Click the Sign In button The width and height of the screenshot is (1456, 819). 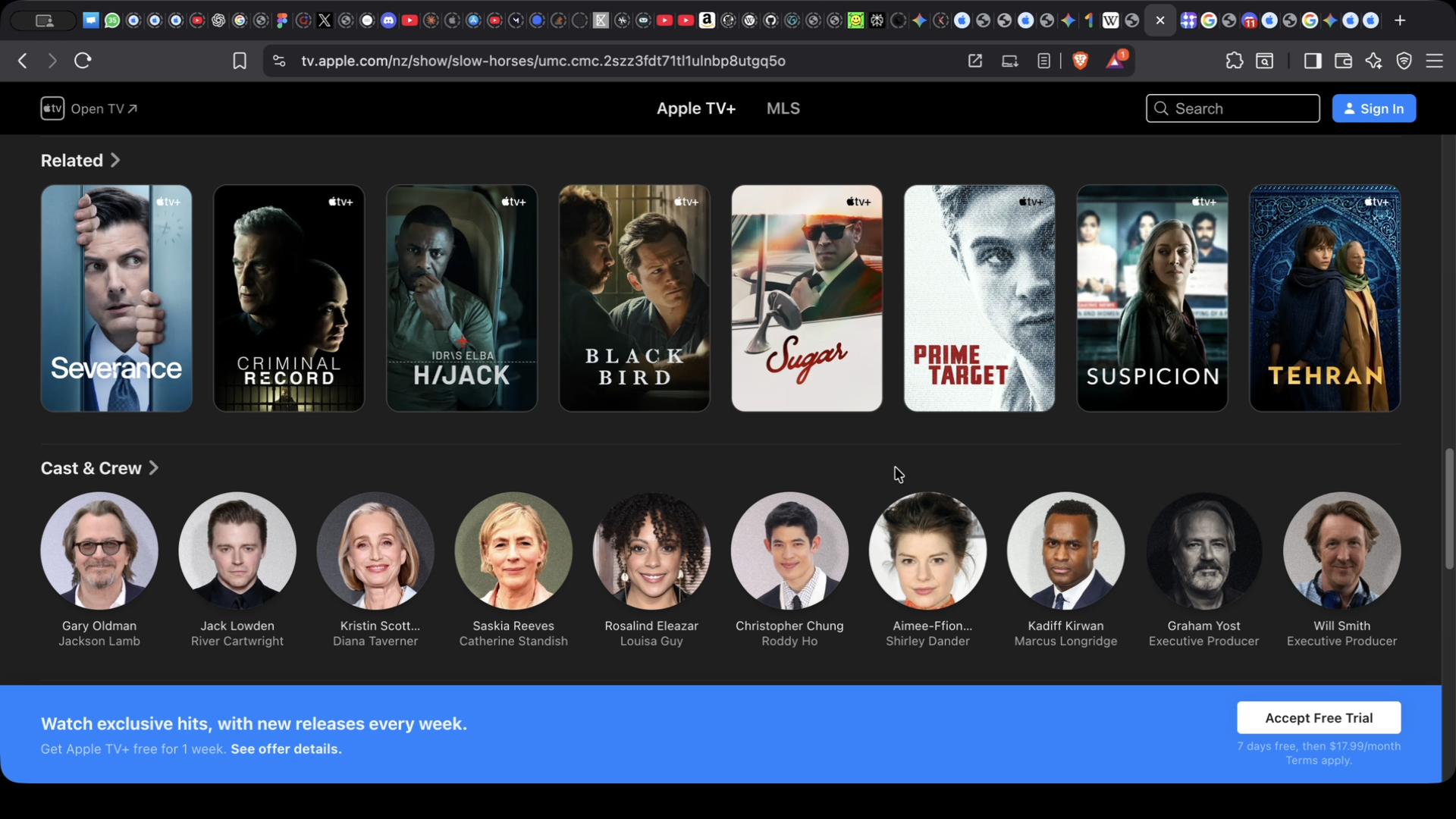click(x=1373, y=108)
